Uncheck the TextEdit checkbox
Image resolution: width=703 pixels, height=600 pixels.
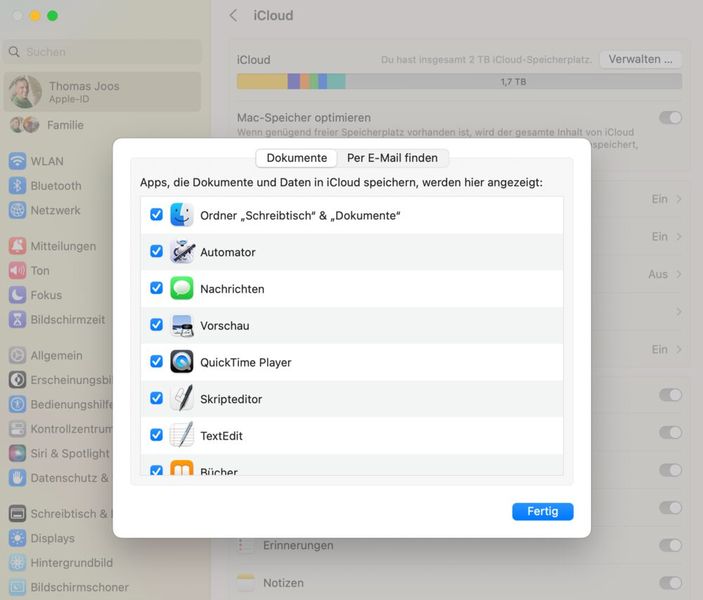point(156,435)
